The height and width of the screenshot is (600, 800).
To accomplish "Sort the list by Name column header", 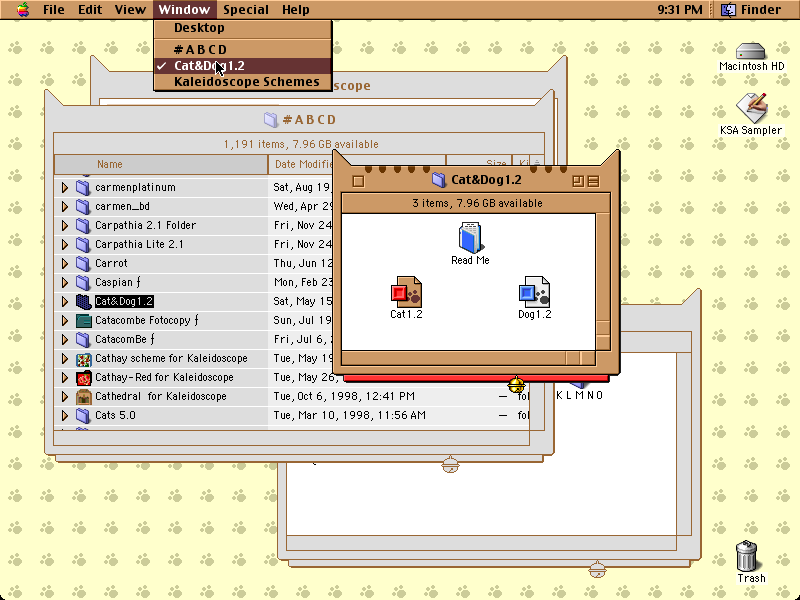I will click(161, 164).
